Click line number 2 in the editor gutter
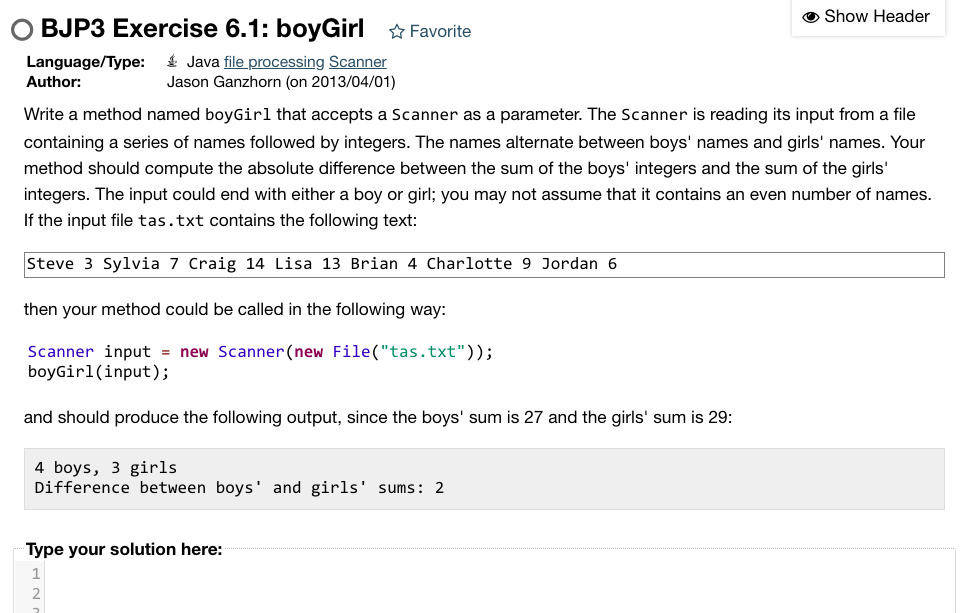The width and height of the screenshot is (966, 613). (35, 593)
